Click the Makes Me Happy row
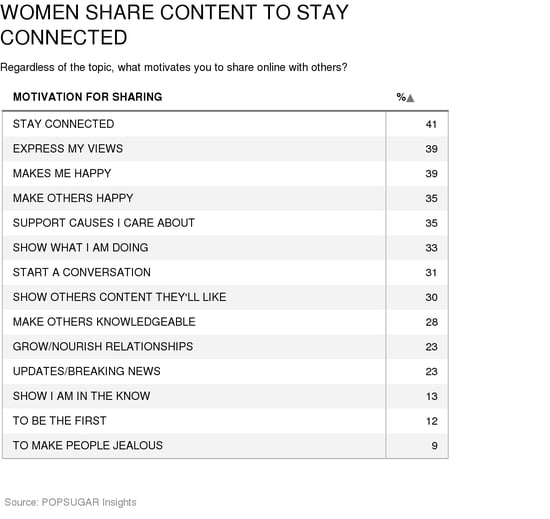550x519 pixels. click(x=225, y=174)
